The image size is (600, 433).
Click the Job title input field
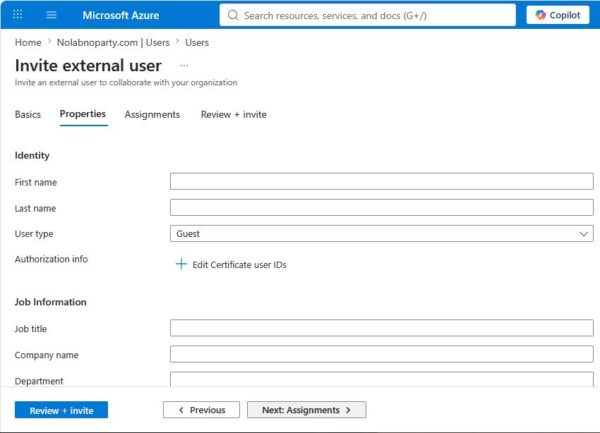(382, 328)
